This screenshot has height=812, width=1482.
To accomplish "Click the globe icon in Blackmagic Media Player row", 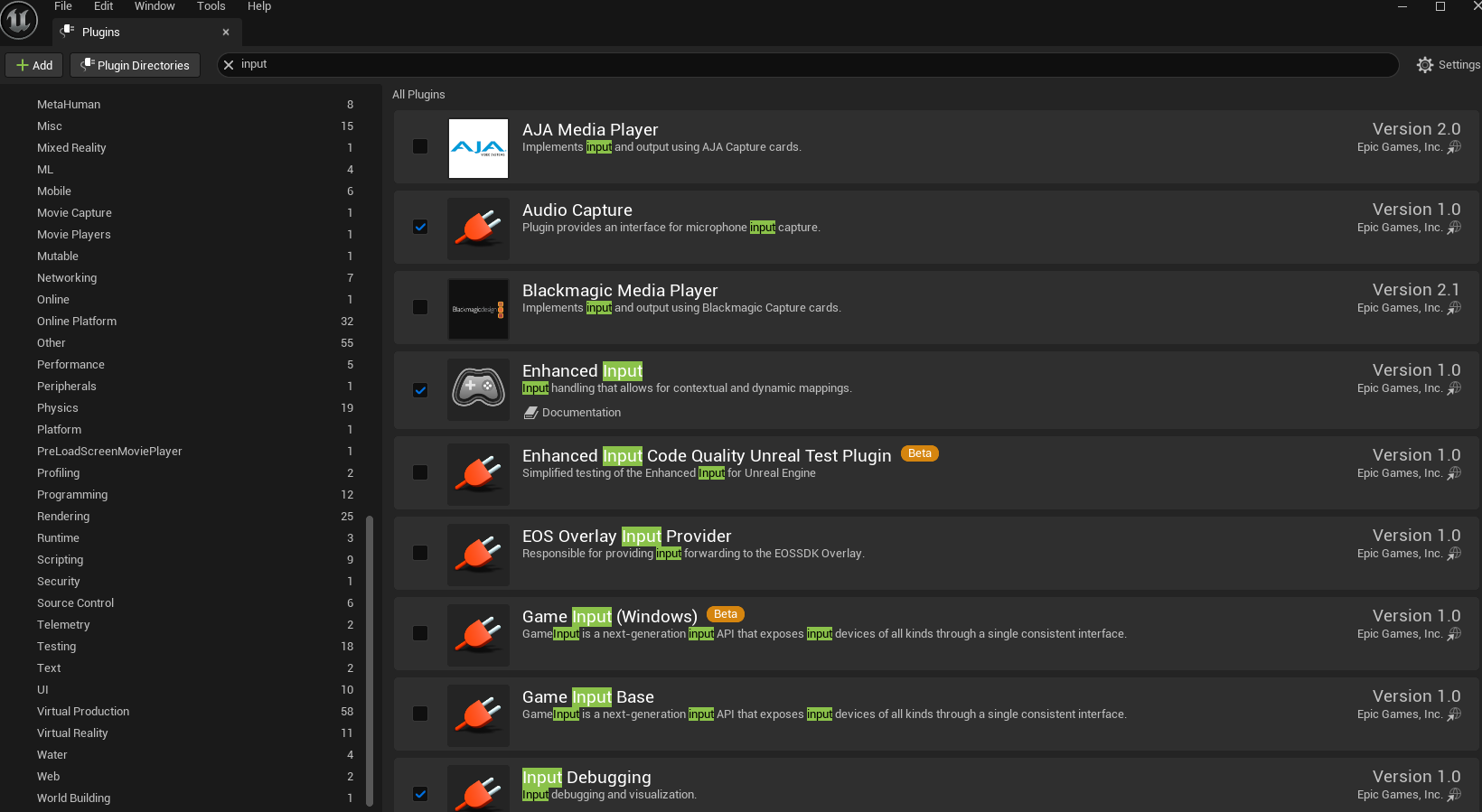I will click(1454, 308).
